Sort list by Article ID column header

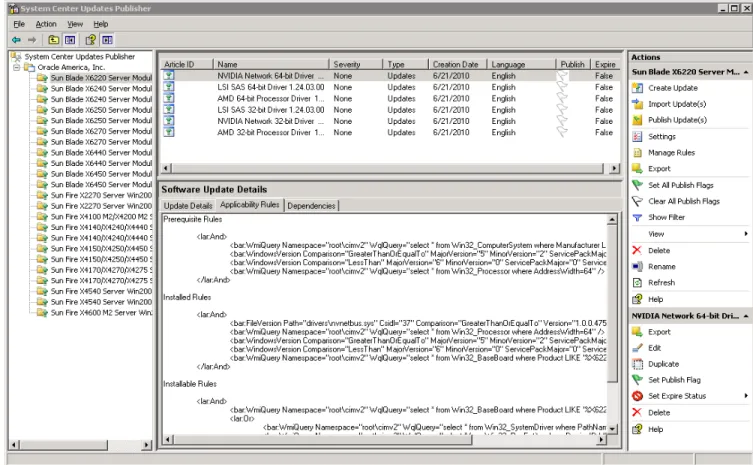(x=186, y=64)
